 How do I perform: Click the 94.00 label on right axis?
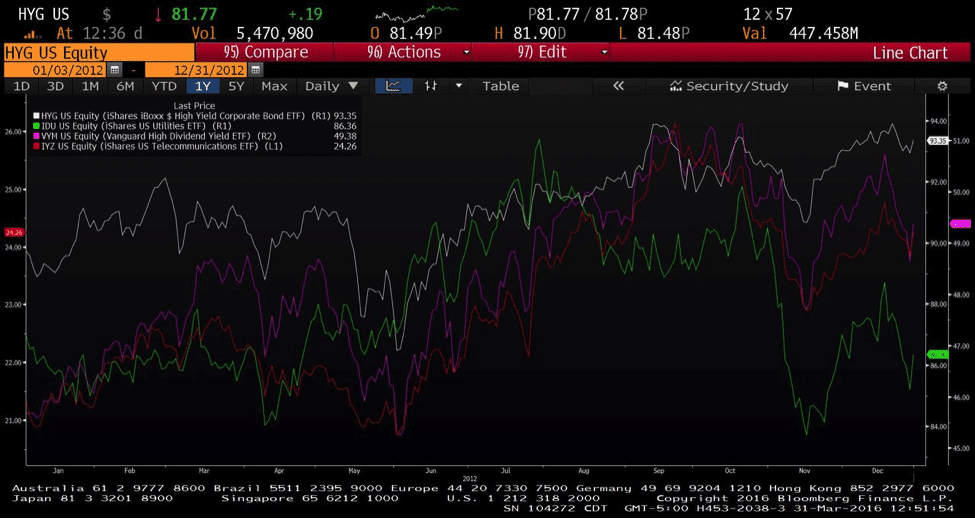(938, 121)
